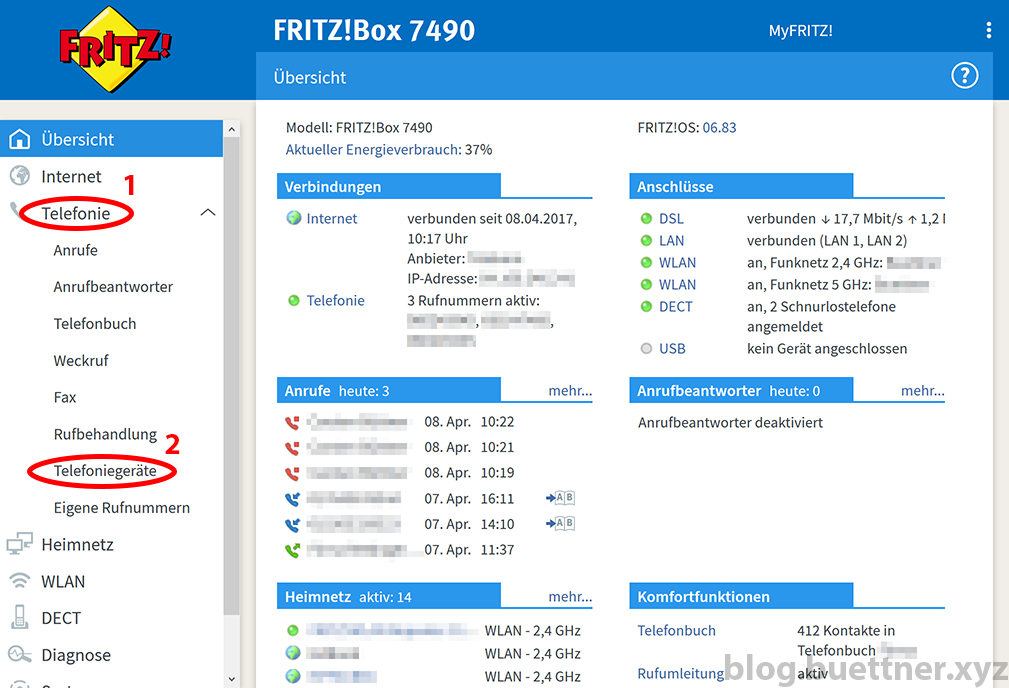Viewport: 1009px width, 688px height.
Task: Open Rufbehandlung submenu item
Action: 105,434
